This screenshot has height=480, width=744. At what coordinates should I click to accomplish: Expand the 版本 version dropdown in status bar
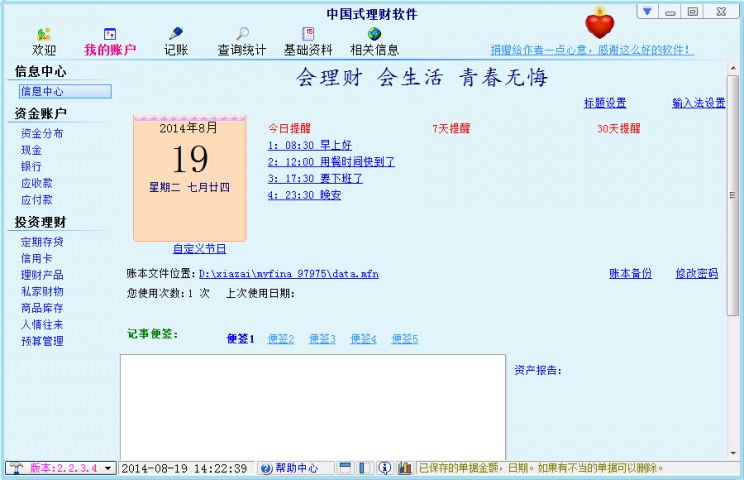[x=108, y=468]
